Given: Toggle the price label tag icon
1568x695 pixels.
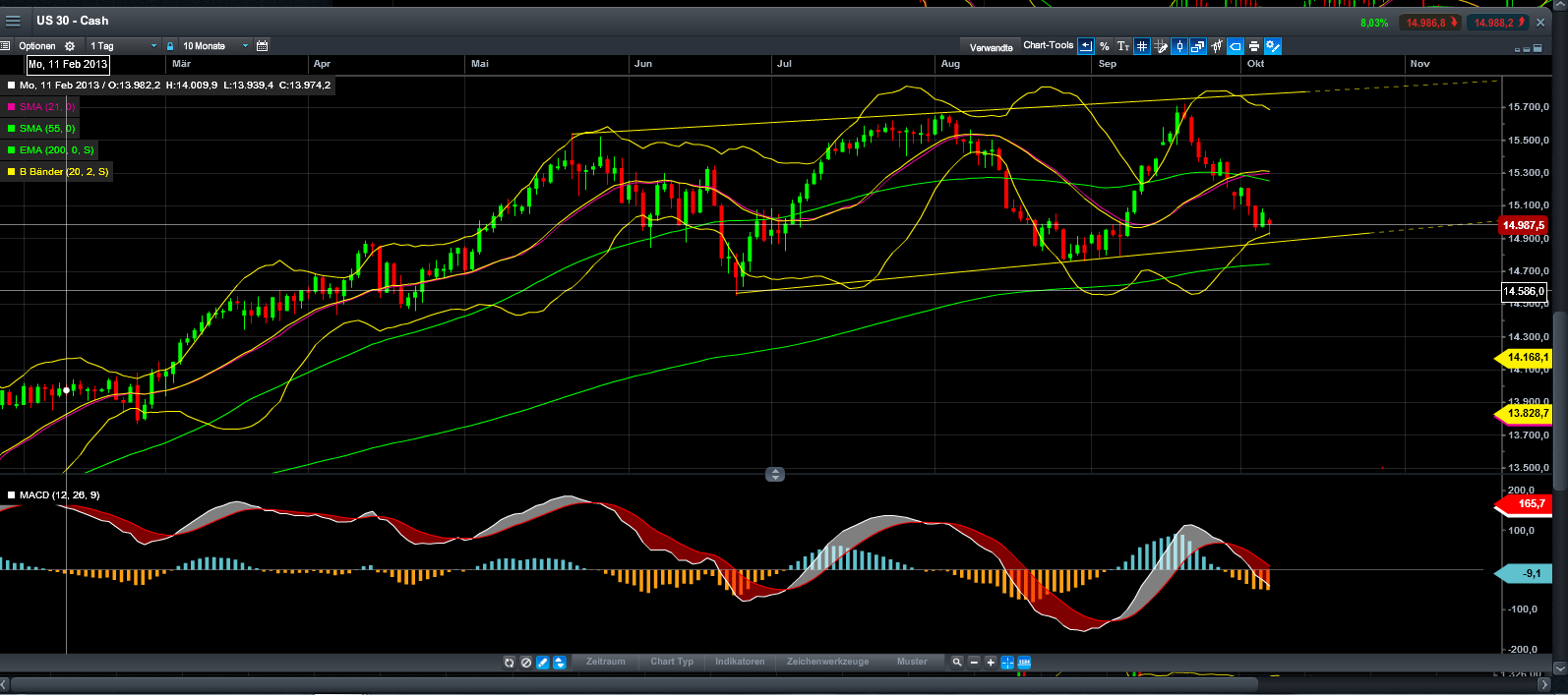Looking at the screenshot, I should [1236, 46].
